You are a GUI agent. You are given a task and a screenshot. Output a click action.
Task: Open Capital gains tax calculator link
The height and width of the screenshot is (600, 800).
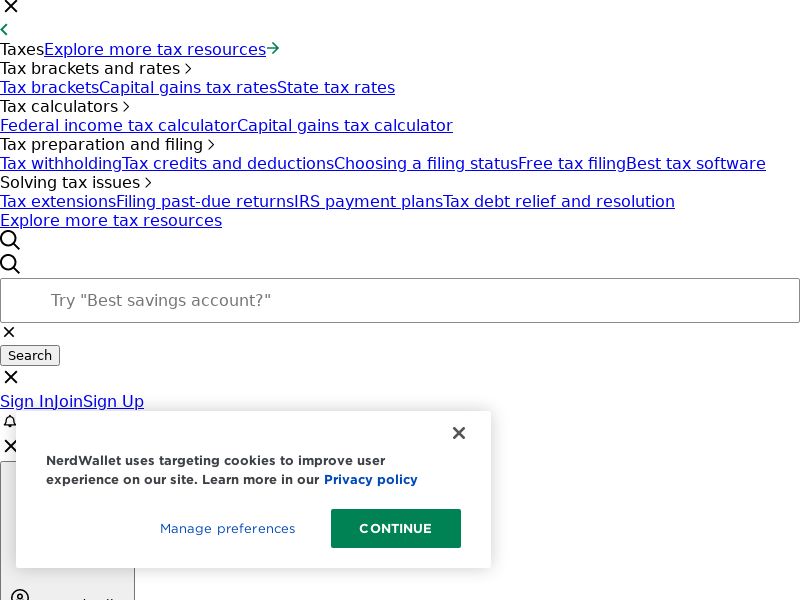coord(345,126)
